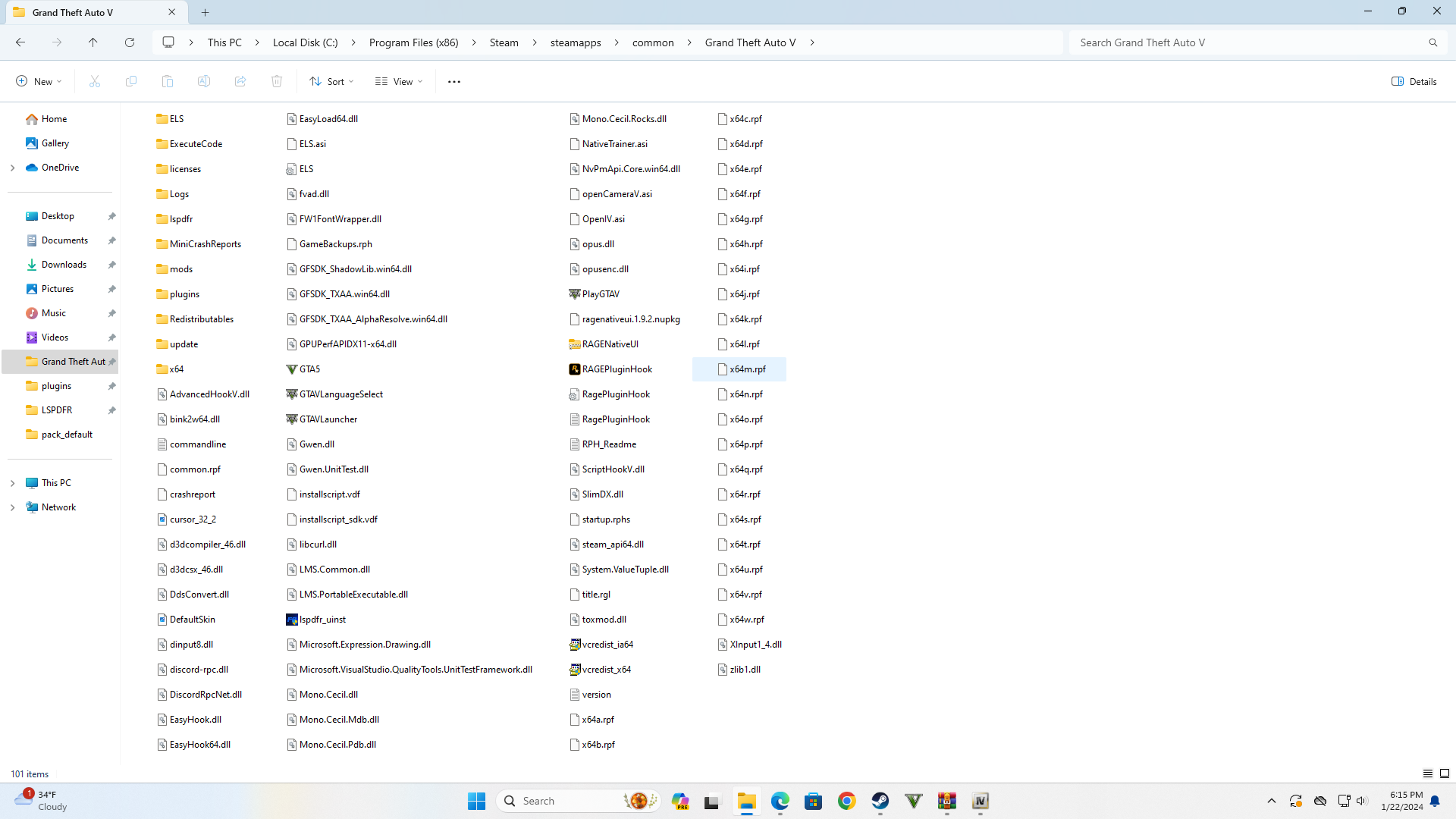The height and width of the screenshot is (819, 1456).
Task: Switch to large thumbnails view in the status bar
Action: (1445, 773)
